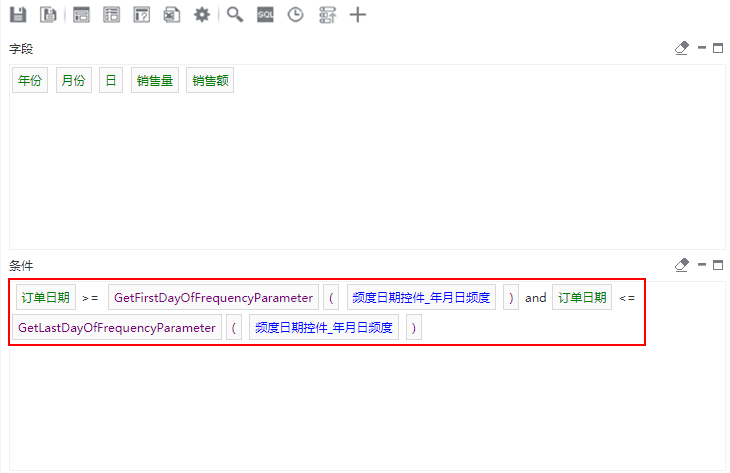Select the 月份 field chip

pos(74,81)
